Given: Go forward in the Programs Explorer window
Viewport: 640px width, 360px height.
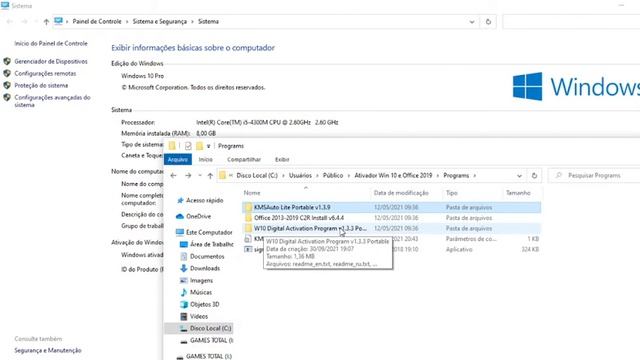Looking at the screenshot, I should point(188,176).
